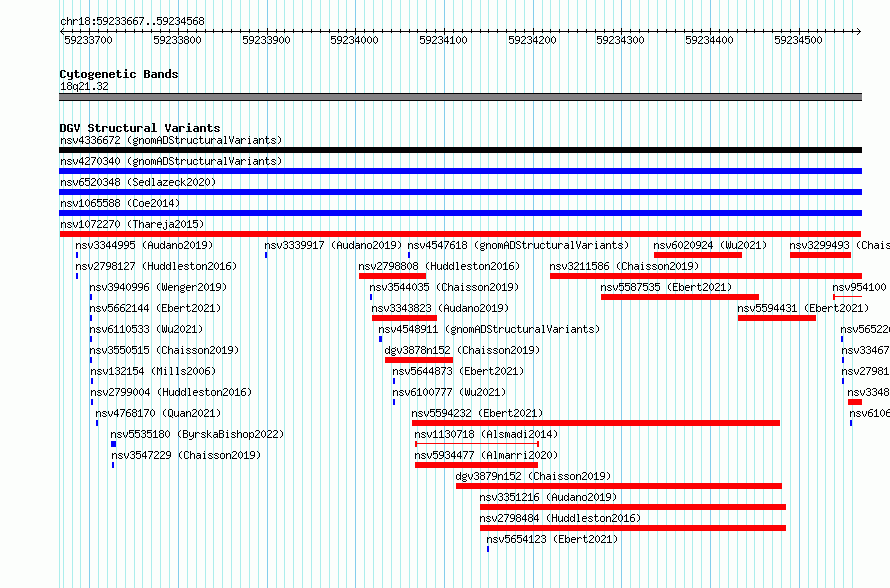This screenshot has width=890, height=588.
Task: Open nsv4768170 (Quan2021) variant
Action: [x=158, y=413]
